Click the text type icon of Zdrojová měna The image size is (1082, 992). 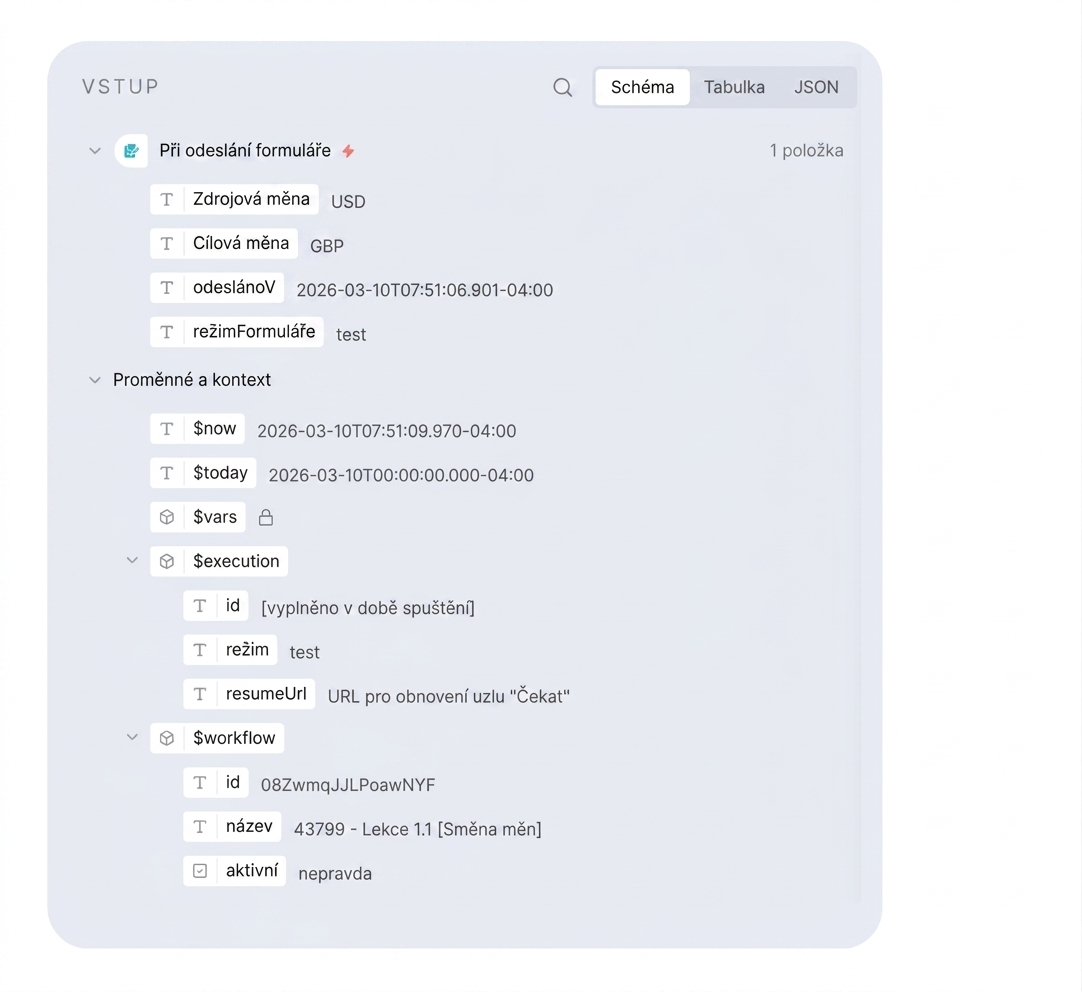click(167, 199)
